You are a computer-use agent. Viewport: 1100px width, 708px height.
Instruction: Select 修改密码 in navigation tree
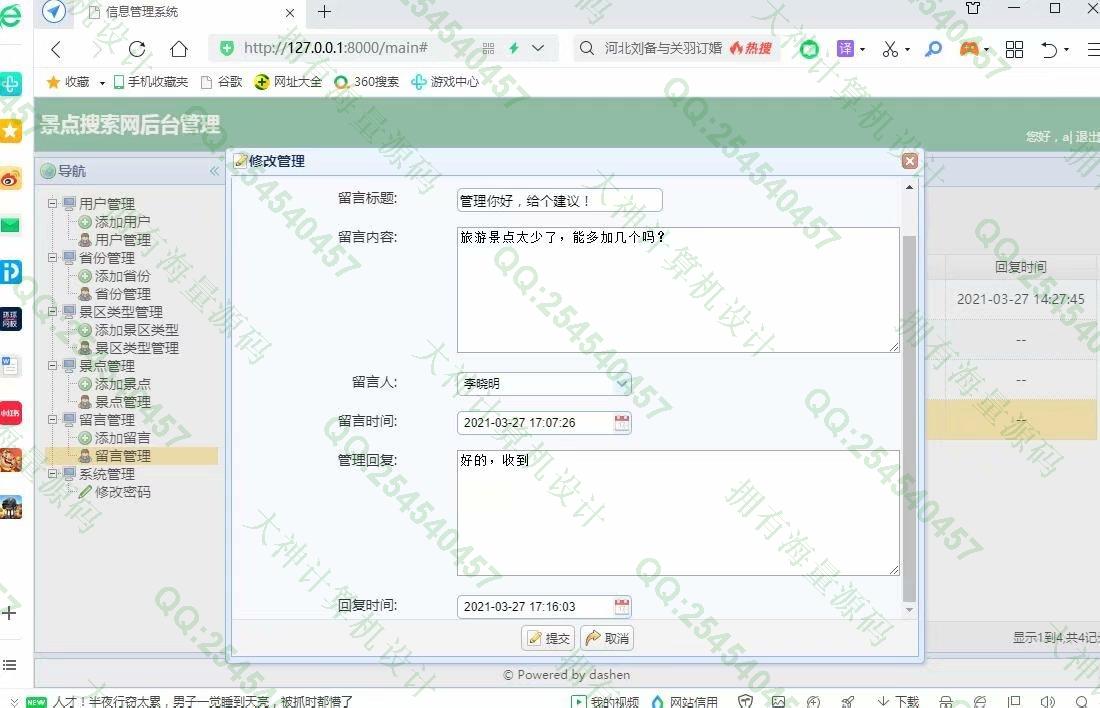122,492
